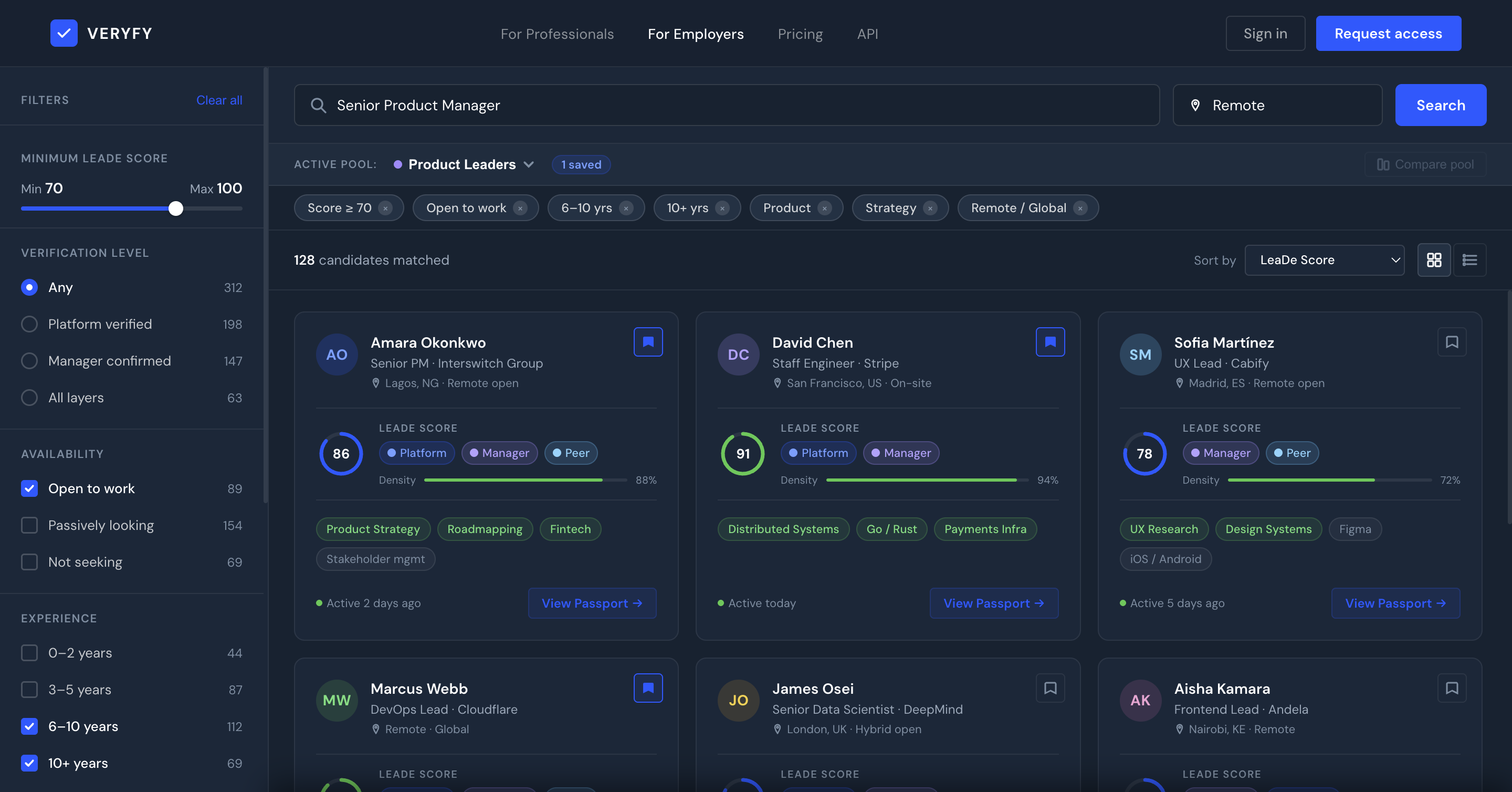Select All layers verification option
This screenshot has width=1512, height=792.
tap(29, 398)
